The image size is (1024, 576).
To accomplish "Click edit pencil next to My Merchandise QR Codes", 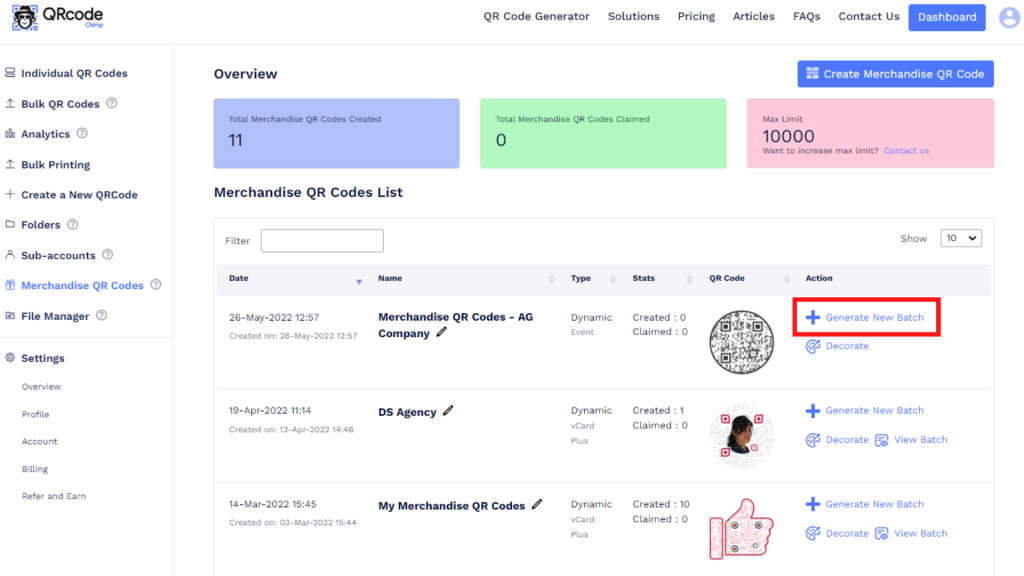I will tap(537, 505).
